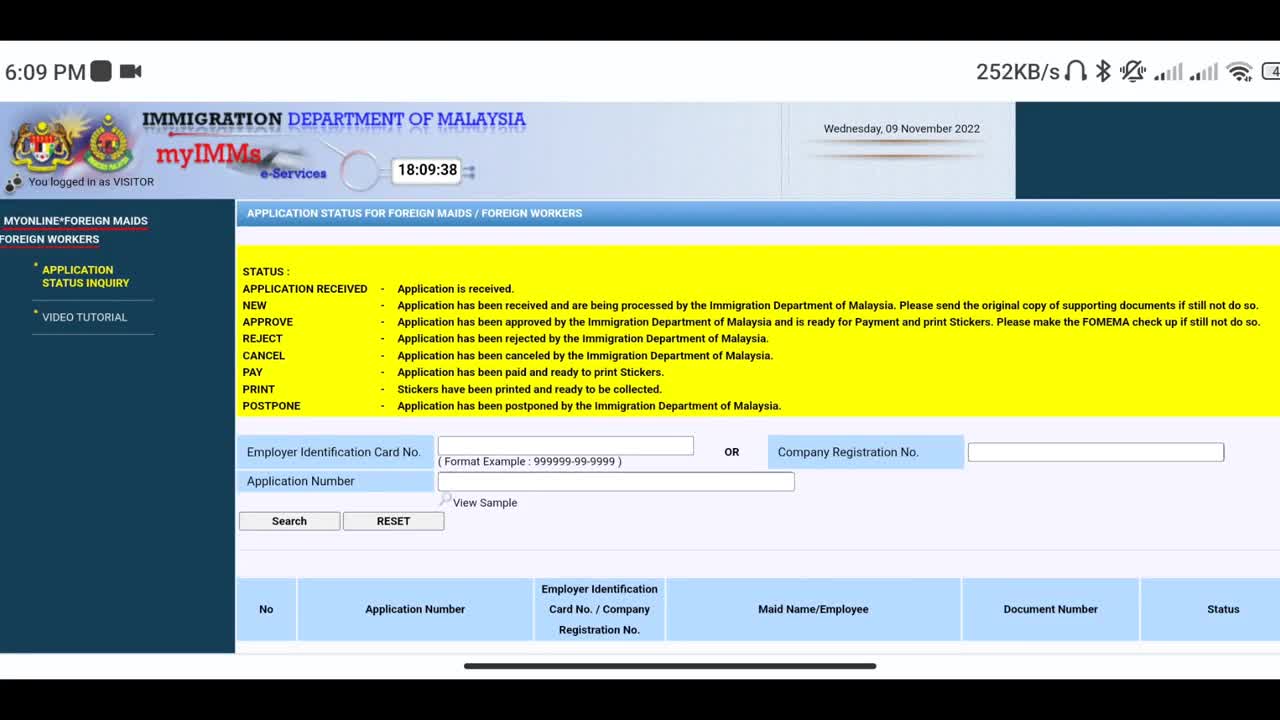Click the 18:09:38 clock display
Screen dimensions: 1280x720
point(427,170)
